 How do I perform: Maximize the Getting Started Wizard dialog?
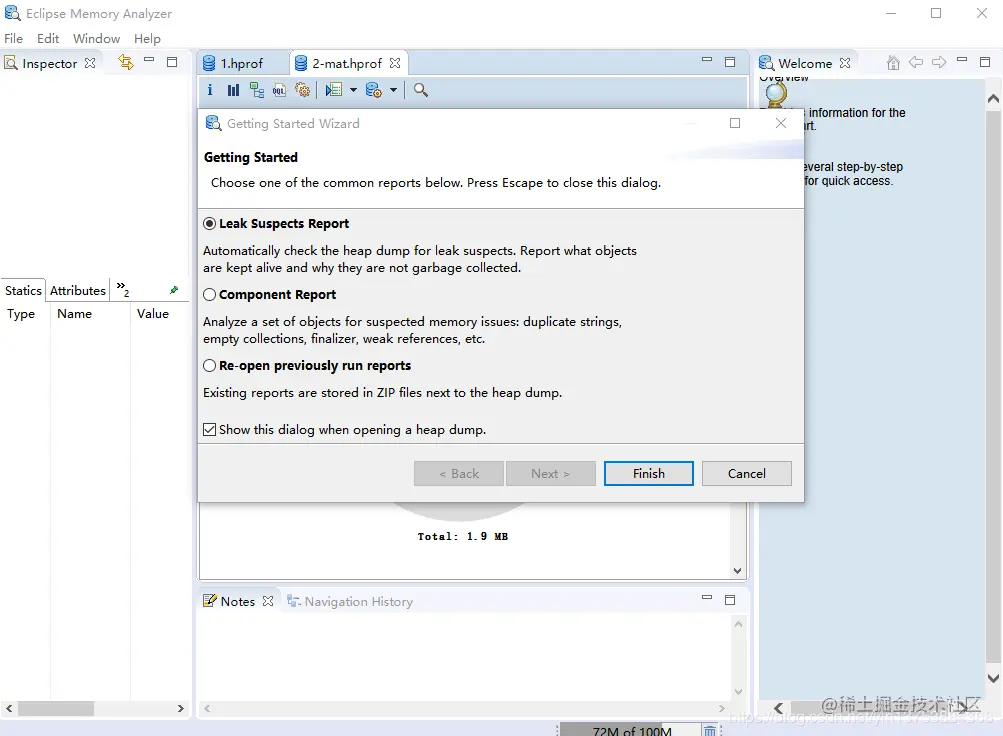735,123
